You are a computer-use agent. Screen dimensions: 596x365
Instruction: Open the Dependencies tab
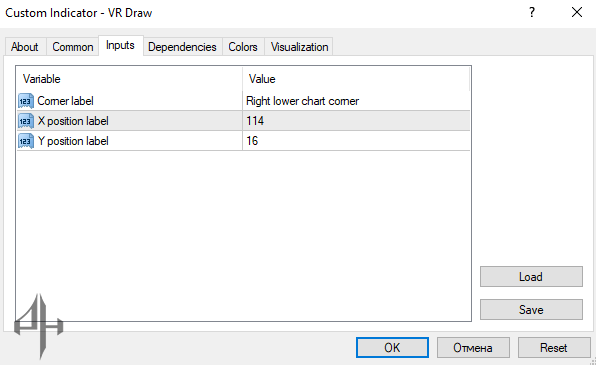click(182, 47)
